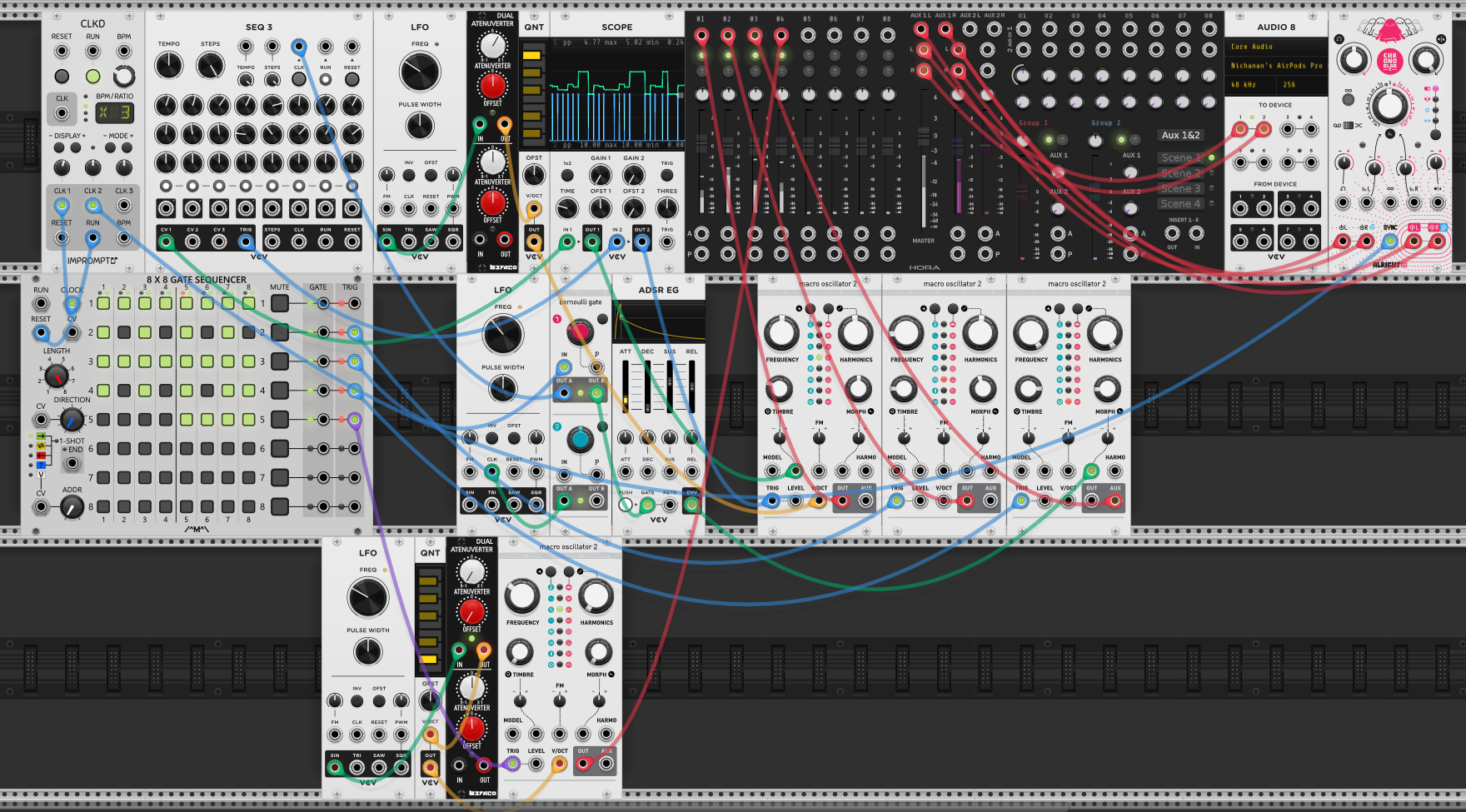Toggle the MUTE button for gate sequencer row 1
Screen dimensions: 1466x812
280,303
